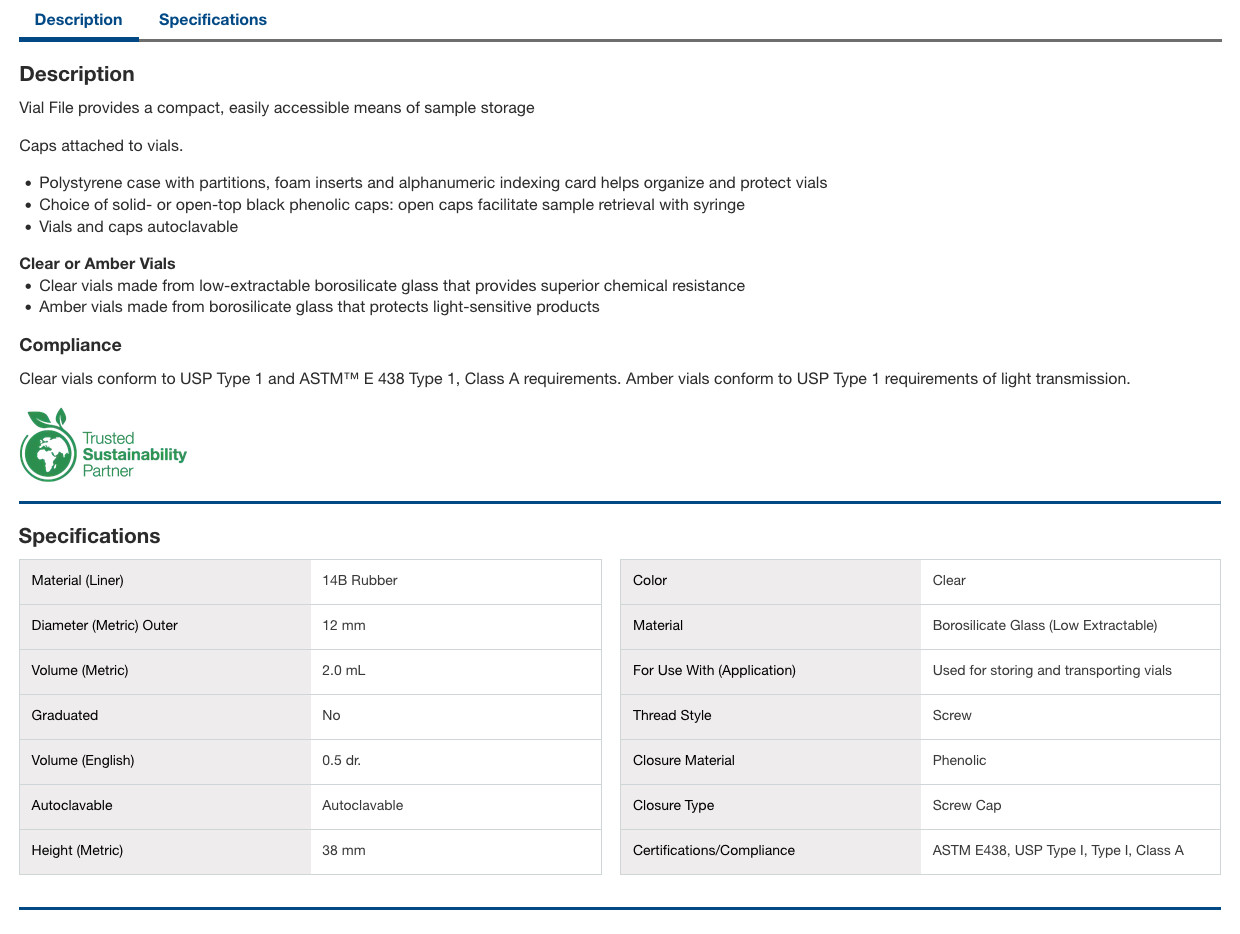
Task: Select the 2.0 mL volume value
Action: click(344, 671)
